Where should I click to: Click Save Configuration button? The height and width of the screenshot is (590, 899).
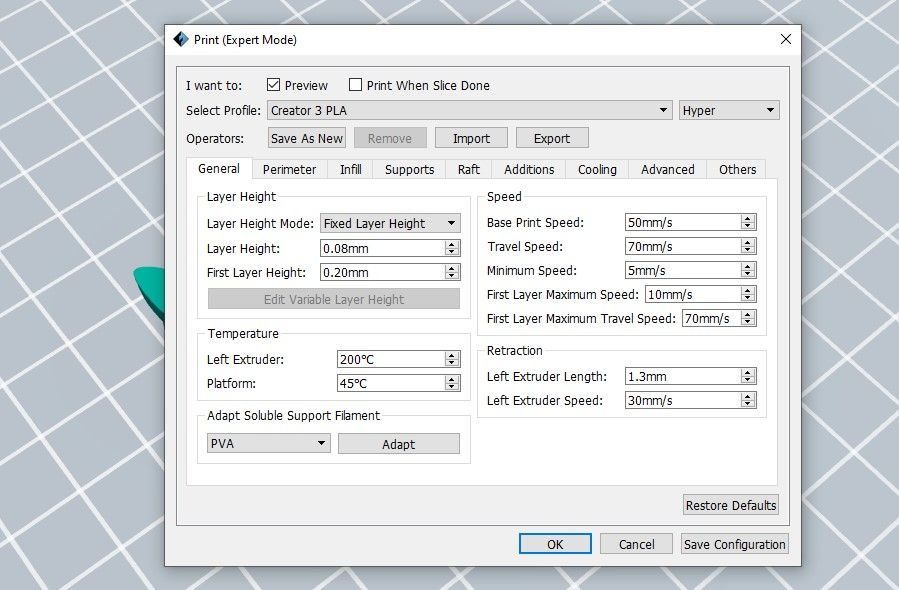pos(734,545)
